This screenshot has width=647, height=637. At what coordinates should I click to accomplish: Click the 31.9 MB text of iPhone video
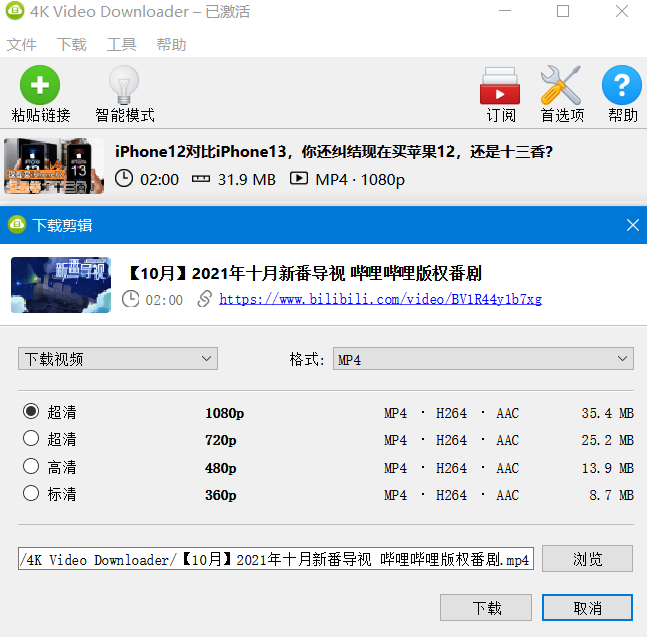point(246,179)
